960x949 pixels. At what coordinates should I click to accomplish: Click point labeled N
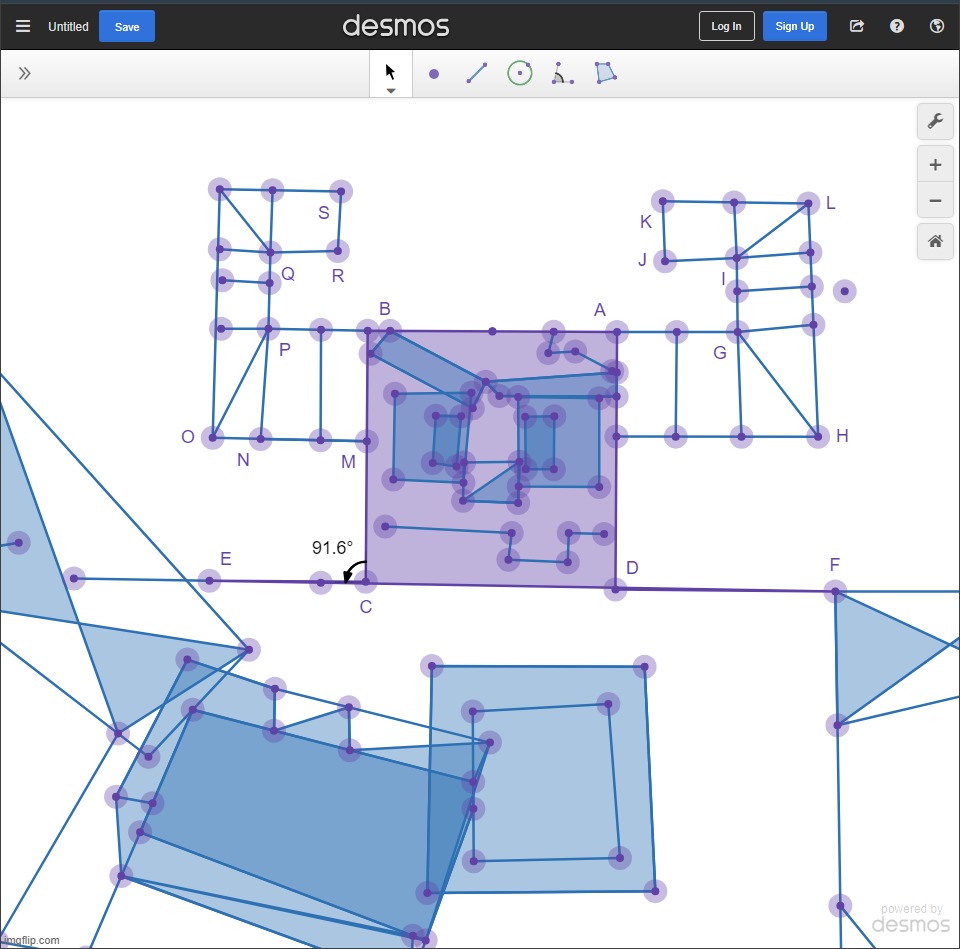point(260,439)
